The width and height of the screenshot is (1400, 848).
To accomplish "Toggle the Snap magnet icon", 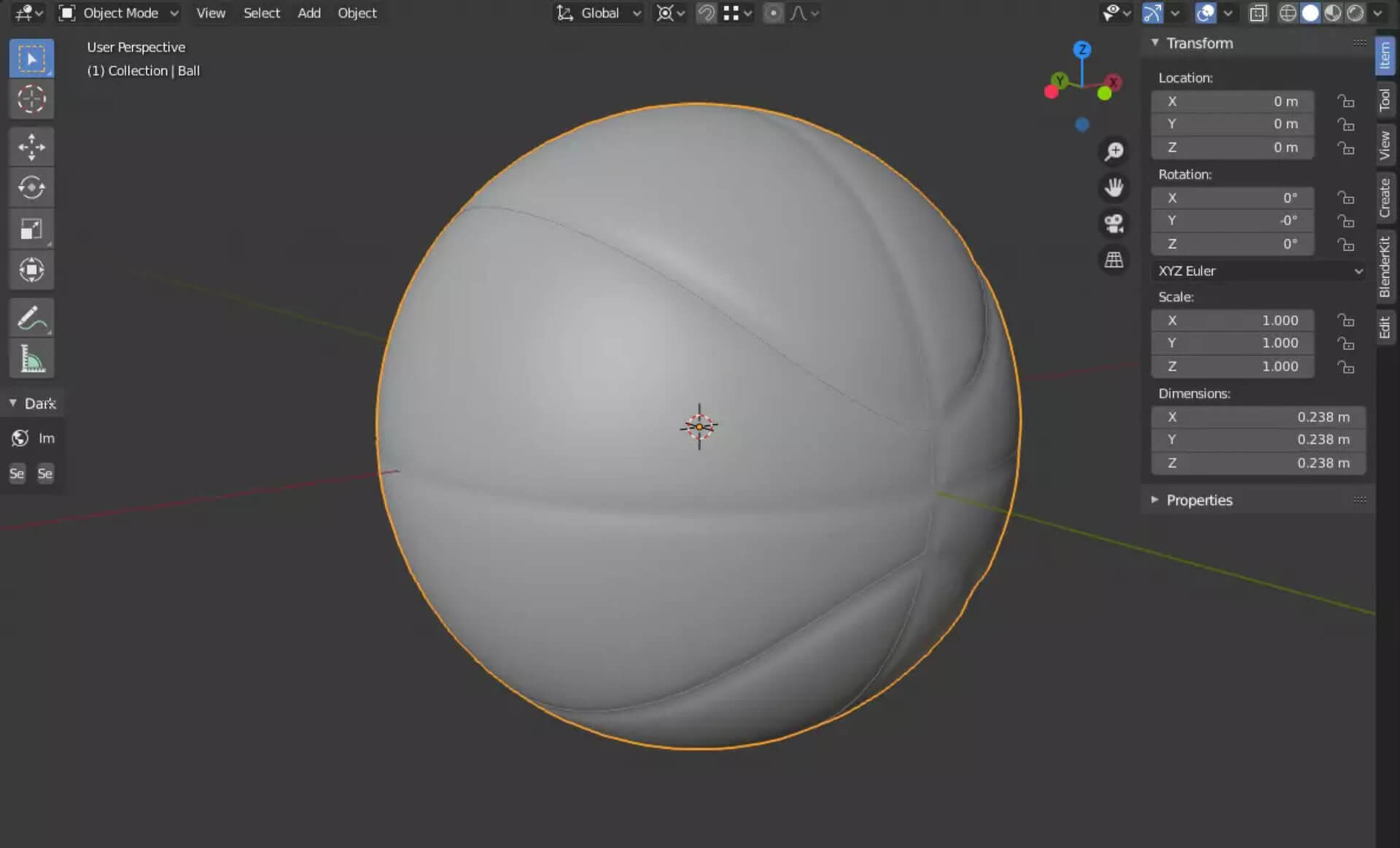I will coord(706,13).
